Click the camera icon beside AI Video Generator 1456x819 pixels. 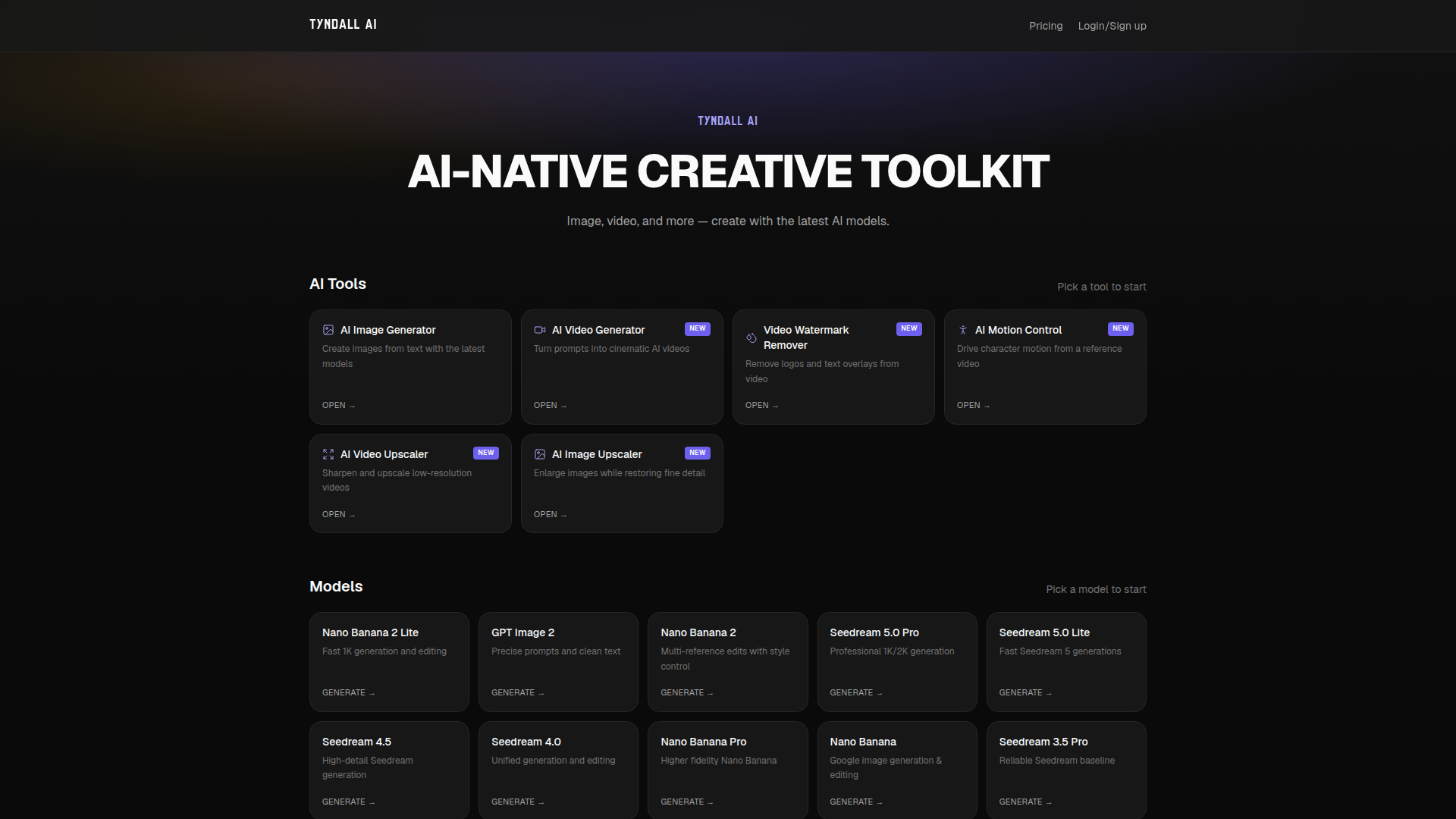[540, 330]
